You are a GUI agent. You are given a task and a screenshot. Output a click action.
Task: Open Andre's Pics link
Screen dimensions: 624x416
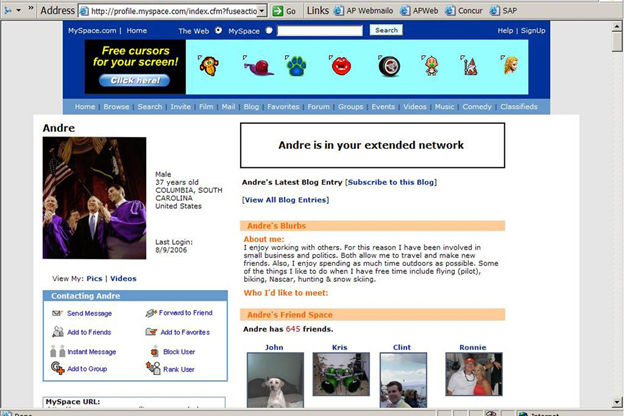[x=94, y=279]
